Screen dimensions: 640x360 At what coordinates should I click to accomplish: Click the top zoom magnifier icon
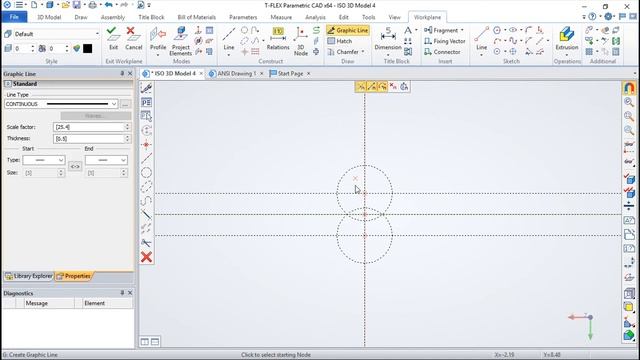(629, 102)
